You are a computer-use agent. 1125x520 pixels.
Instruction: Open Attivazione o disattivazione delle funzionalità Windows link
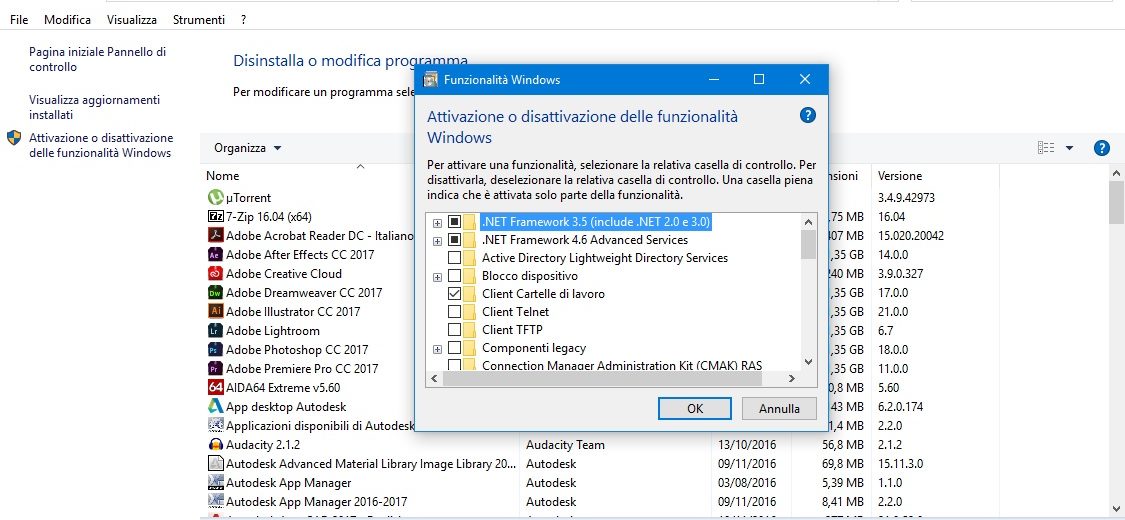pos(101,145)
